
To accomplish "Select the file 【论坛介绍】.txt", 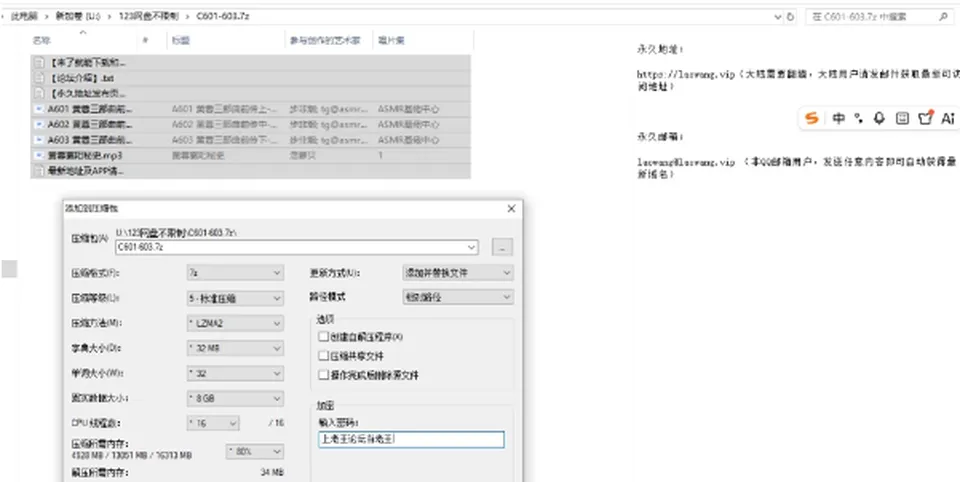I will point(82,78).
